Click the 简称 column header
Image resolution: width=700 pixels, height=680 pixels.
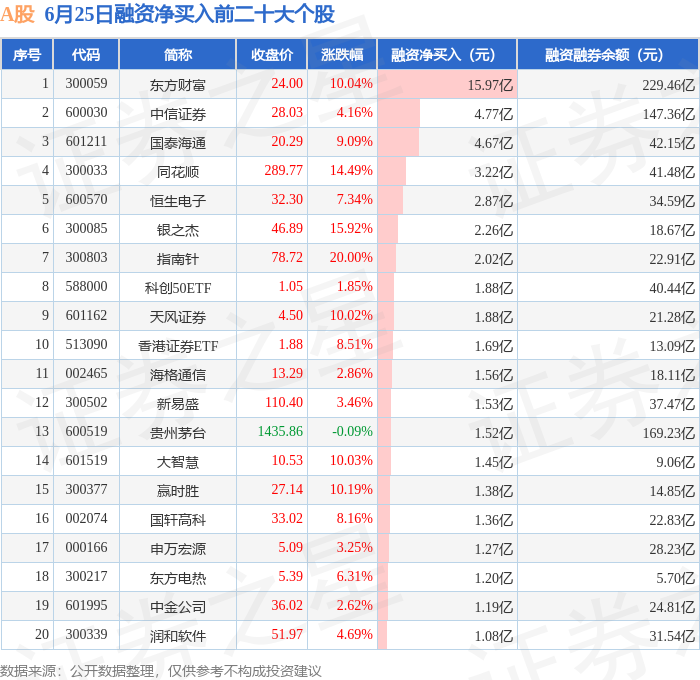tap(178, 54)
